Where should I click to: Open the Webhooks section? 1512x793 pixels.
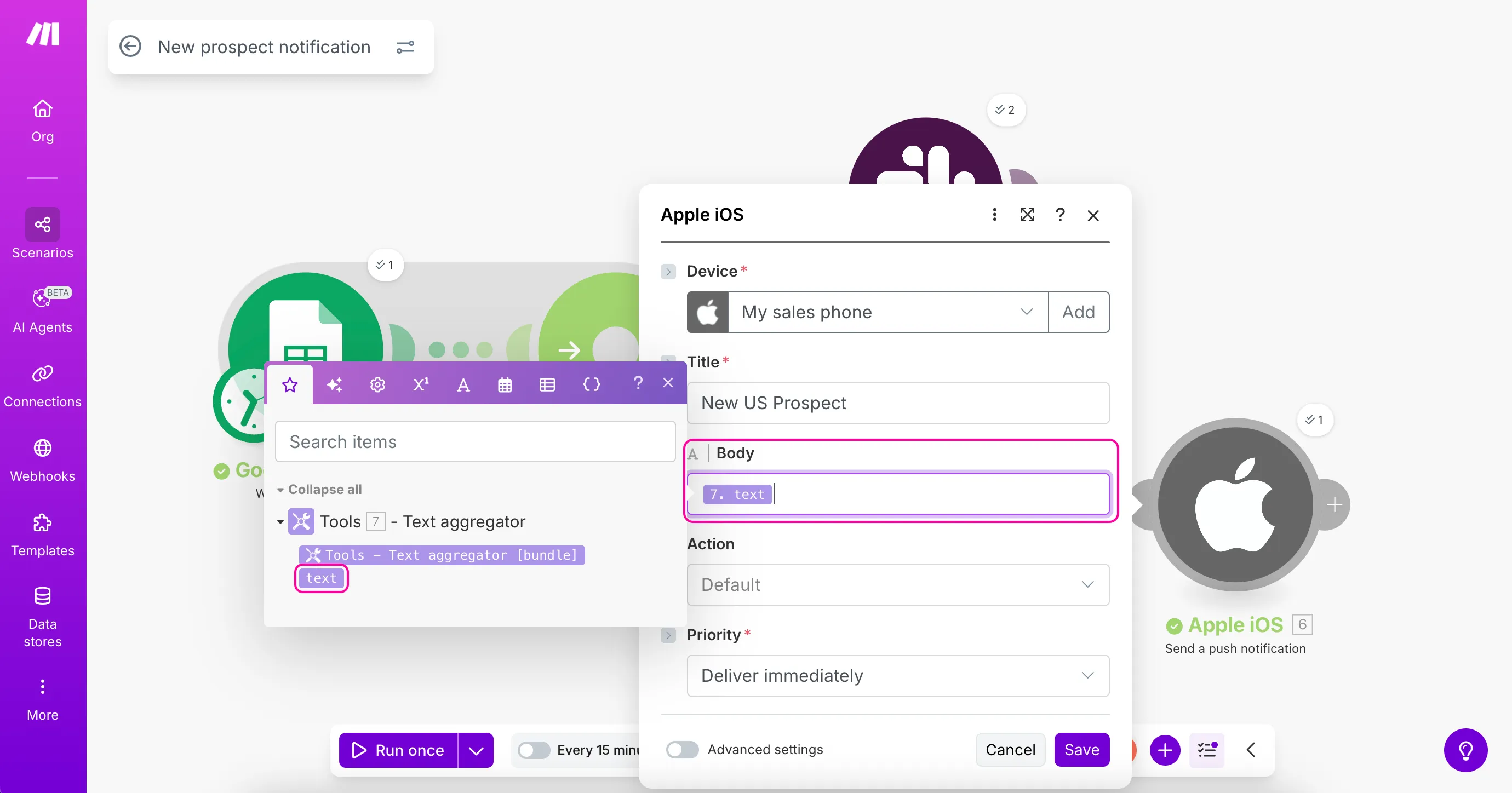point(42,460)
